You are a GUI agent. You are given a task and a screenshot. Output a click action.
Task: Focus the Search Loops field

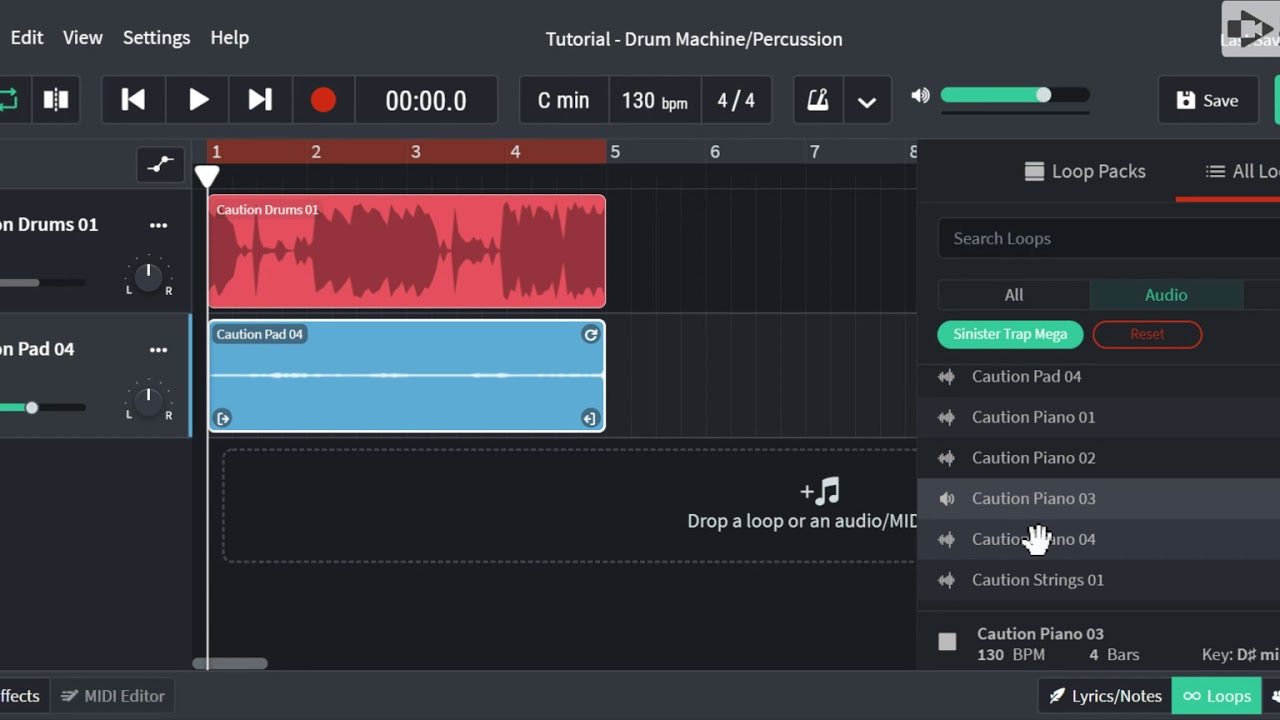pos(1109,238)
